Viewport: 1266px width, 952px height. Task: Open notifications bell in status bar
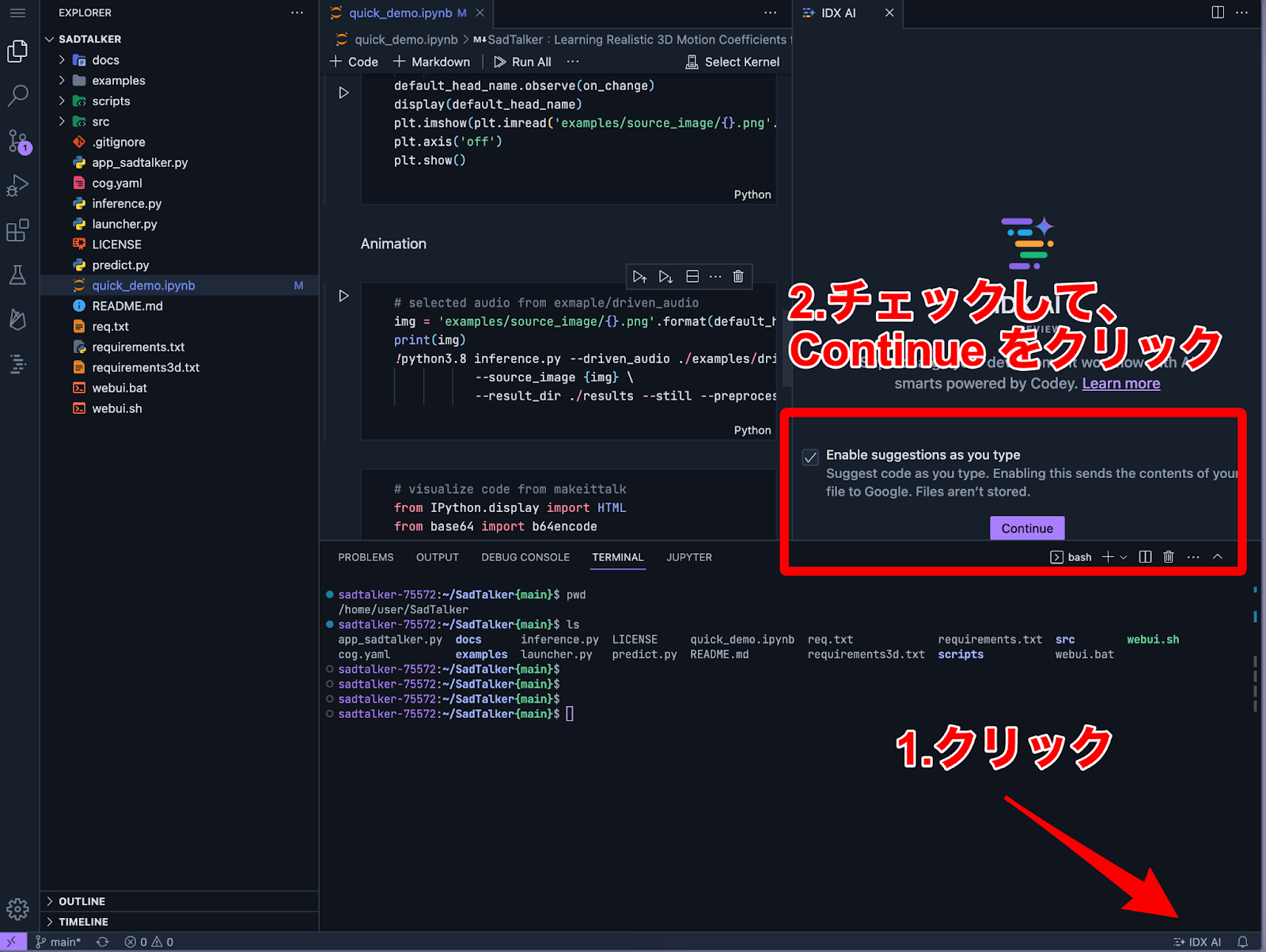pyautogui.click(x=1243, y=942)
